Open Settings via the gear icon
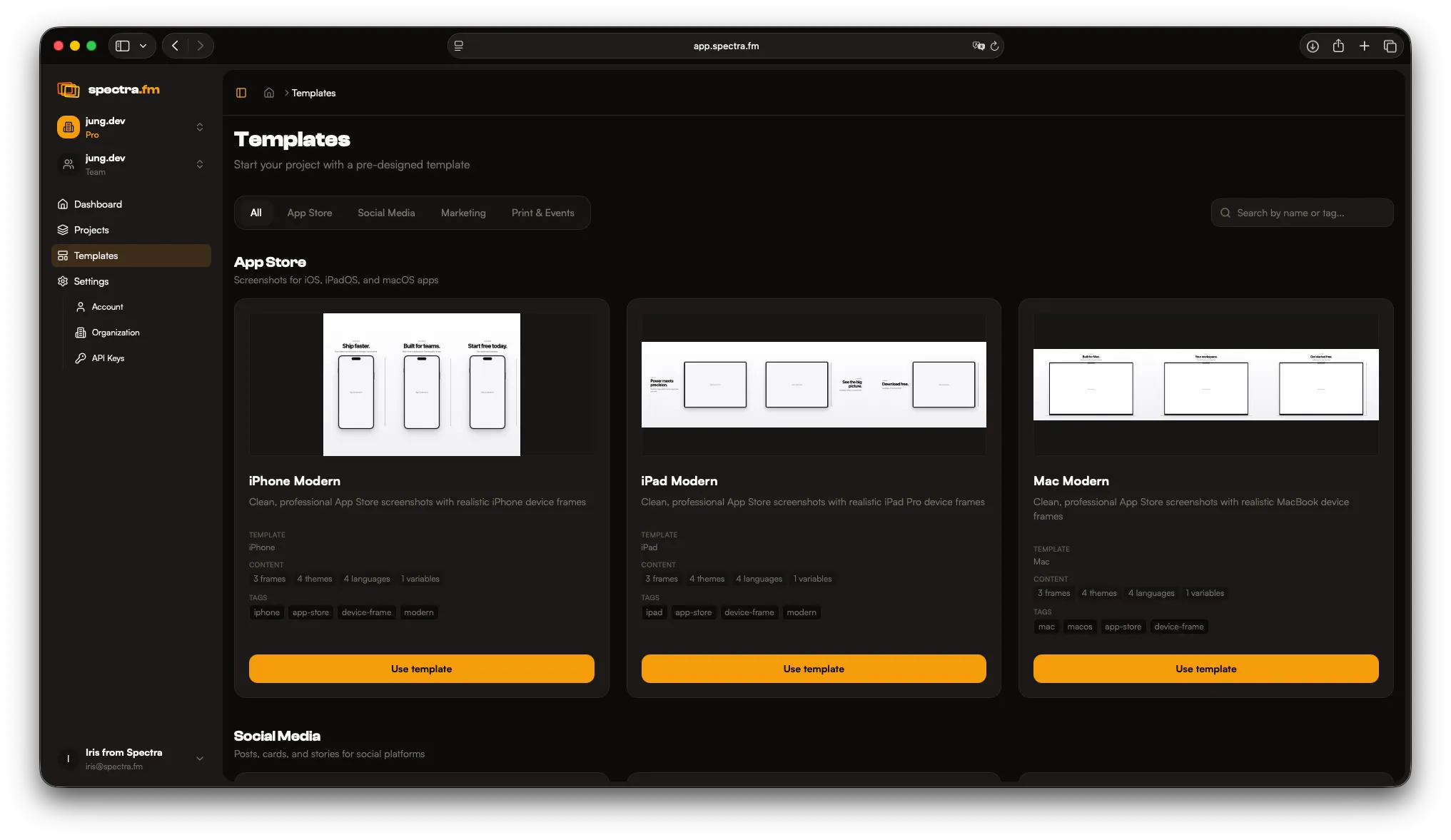This screenshot has height=840, width=1451. tap(62, 281)
